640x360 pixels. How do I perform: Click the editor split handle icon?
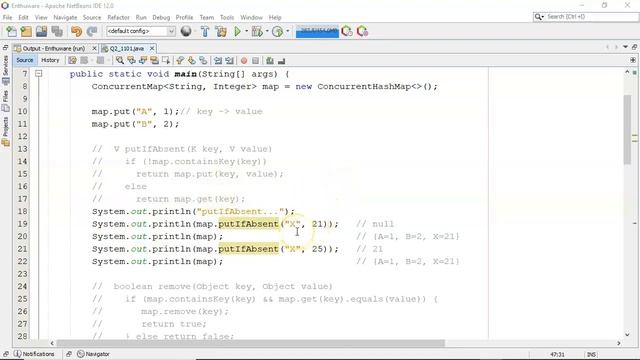pyautogui.click(x=633, y=60)
